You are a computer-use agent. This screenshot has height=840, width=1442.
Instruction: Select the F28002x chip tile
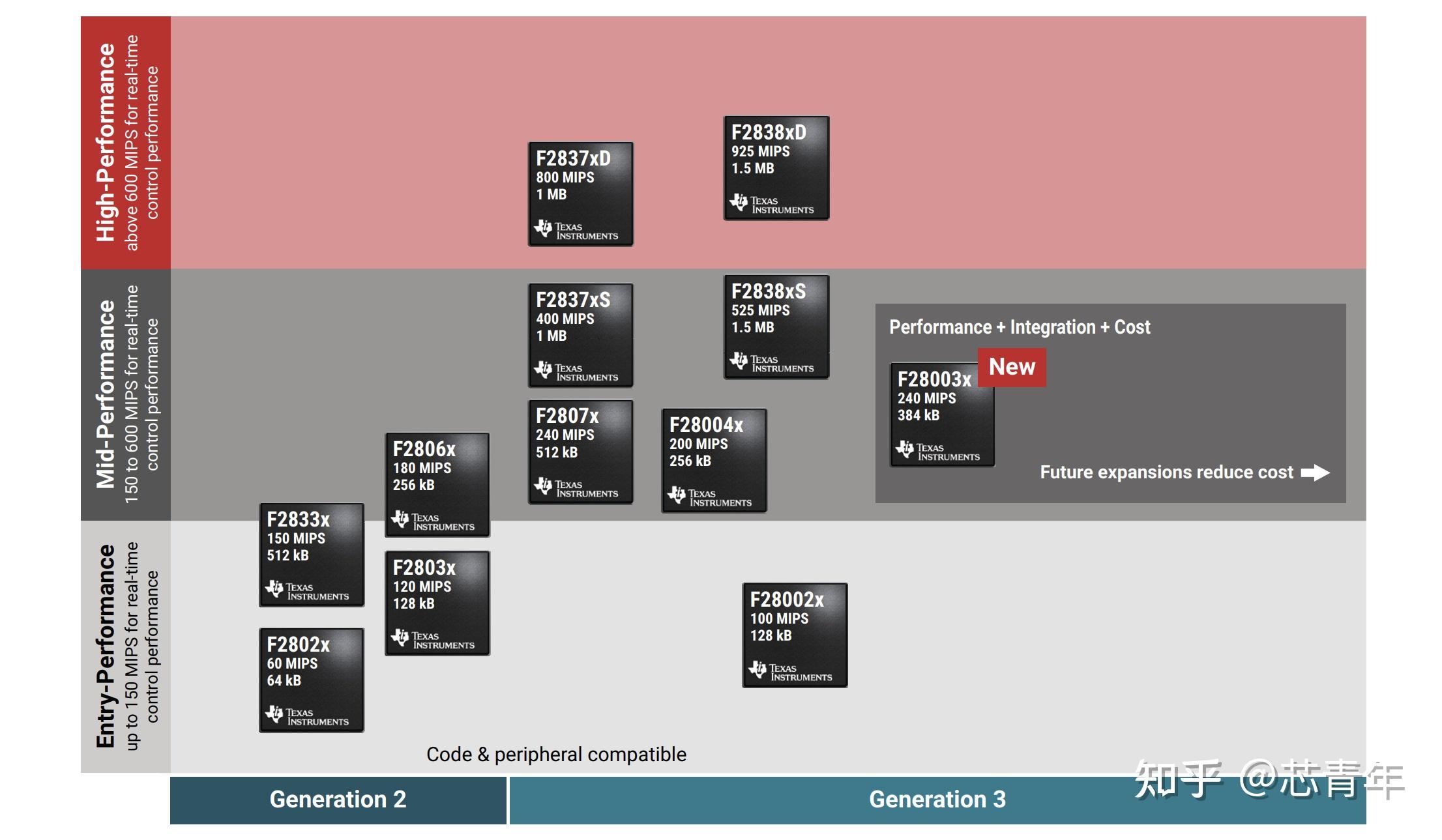point(795,635)
